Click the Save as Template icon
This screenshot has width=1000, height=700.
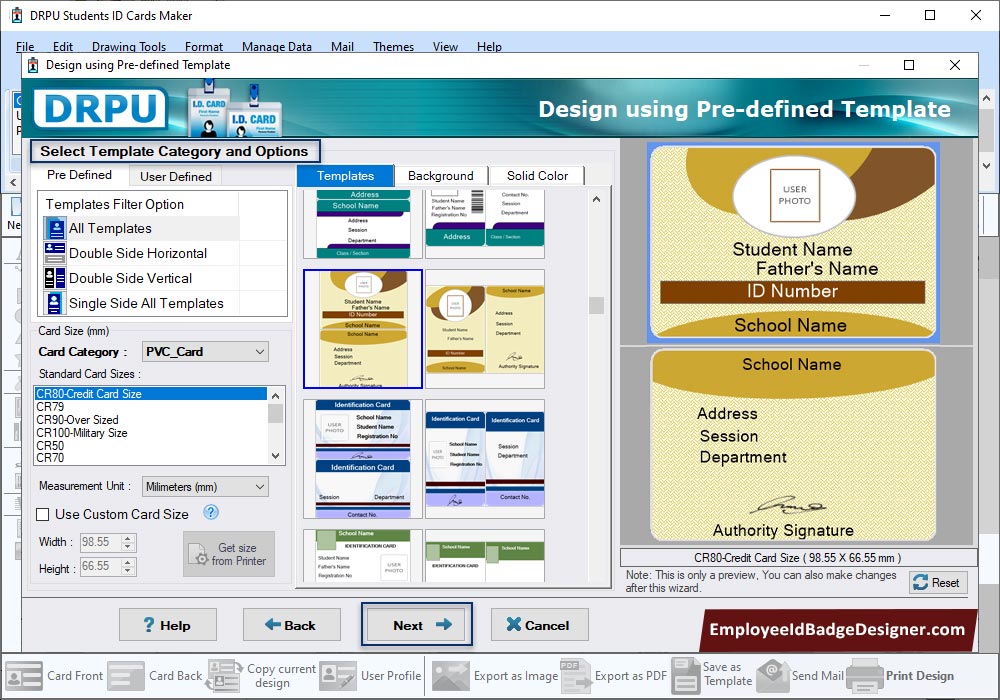[x=686, y=676]
